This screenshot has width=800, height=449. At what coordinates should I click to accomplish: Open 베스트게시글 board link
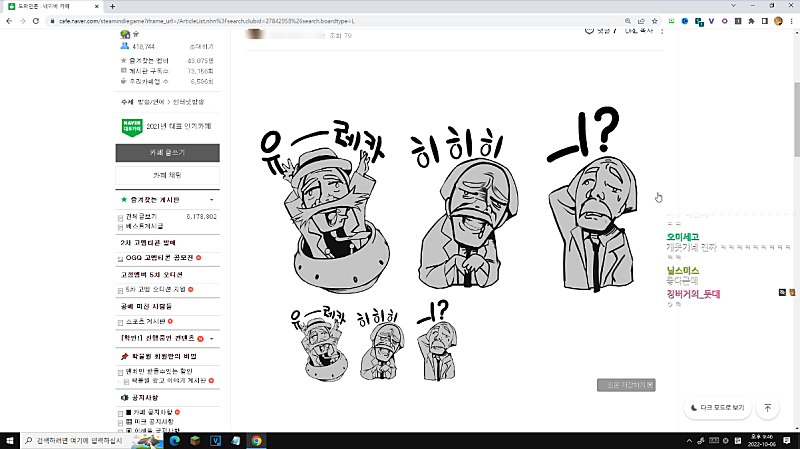coord(144,226)
